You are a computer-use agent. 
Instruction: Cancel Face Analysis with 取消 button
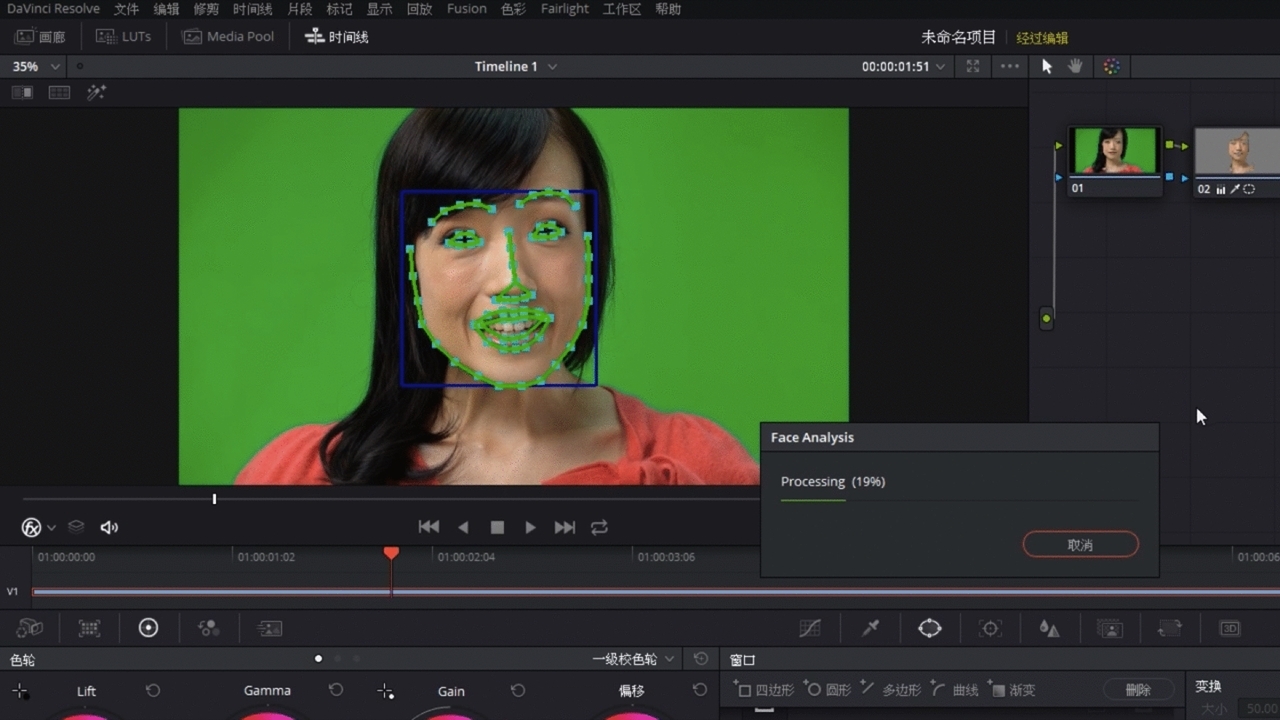point(1080,545)
